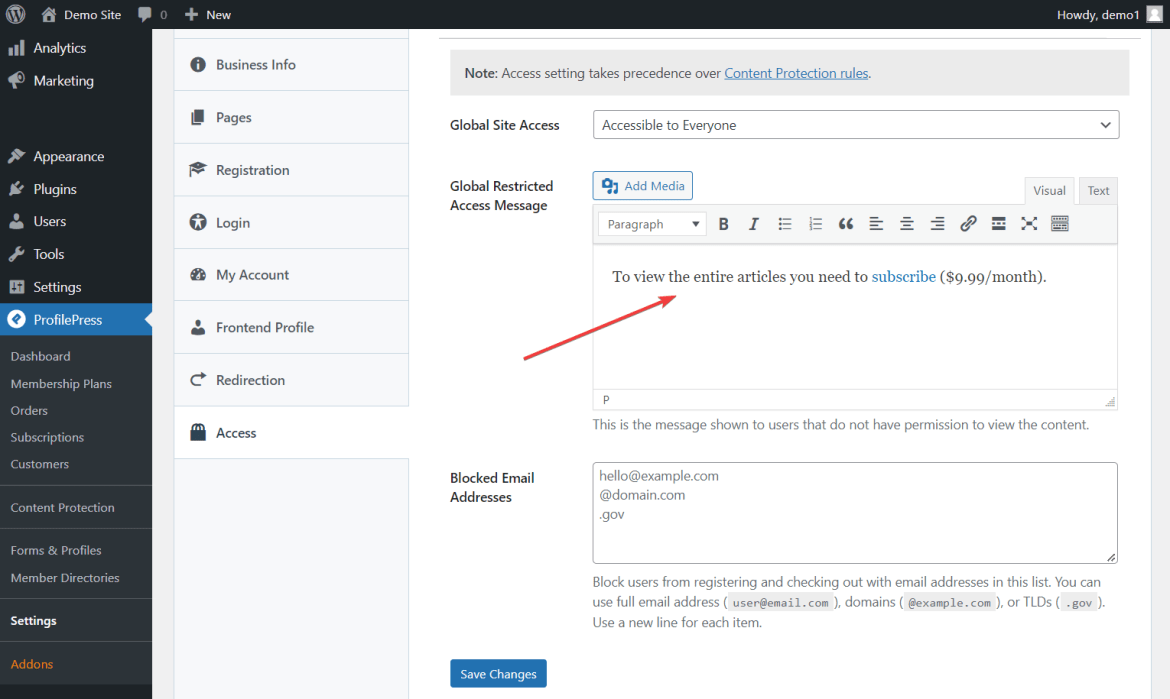The image size is (1170, 699).
Task: Click Save Changes button
Action: [498, 674]
